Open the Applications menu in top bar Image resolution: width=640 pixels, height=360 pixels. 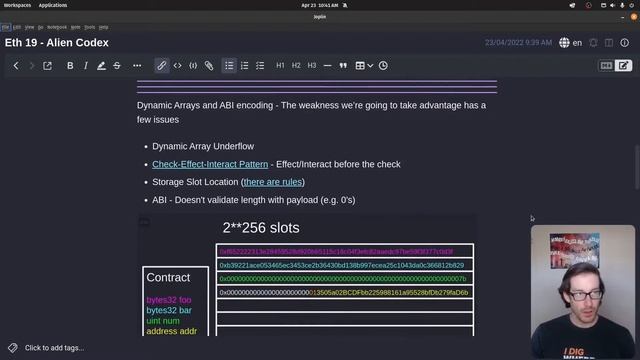tap(53, 5)
